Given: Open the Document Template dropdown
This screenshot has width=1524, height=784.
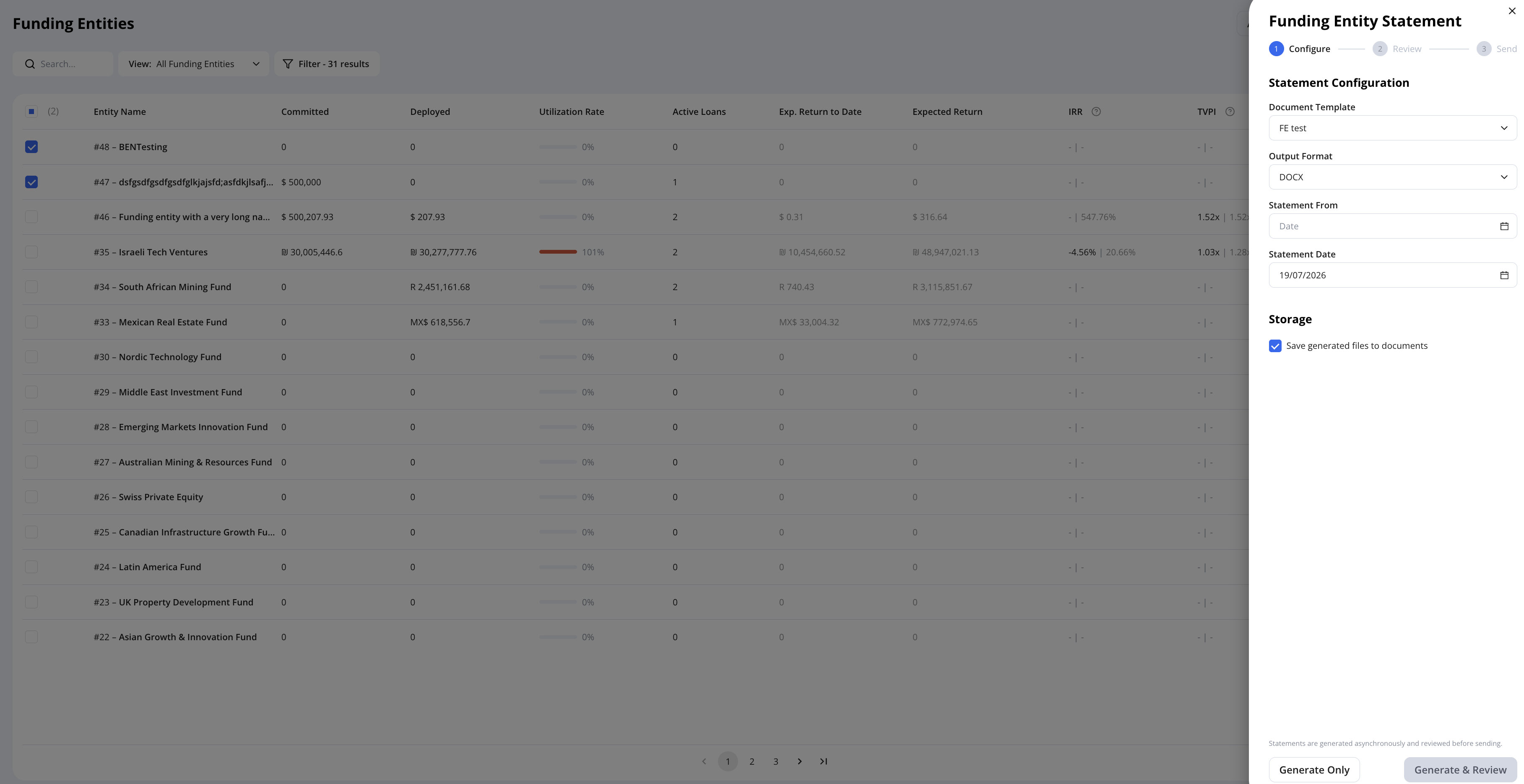Looking at the screenshot, I should pos(1393,128).
